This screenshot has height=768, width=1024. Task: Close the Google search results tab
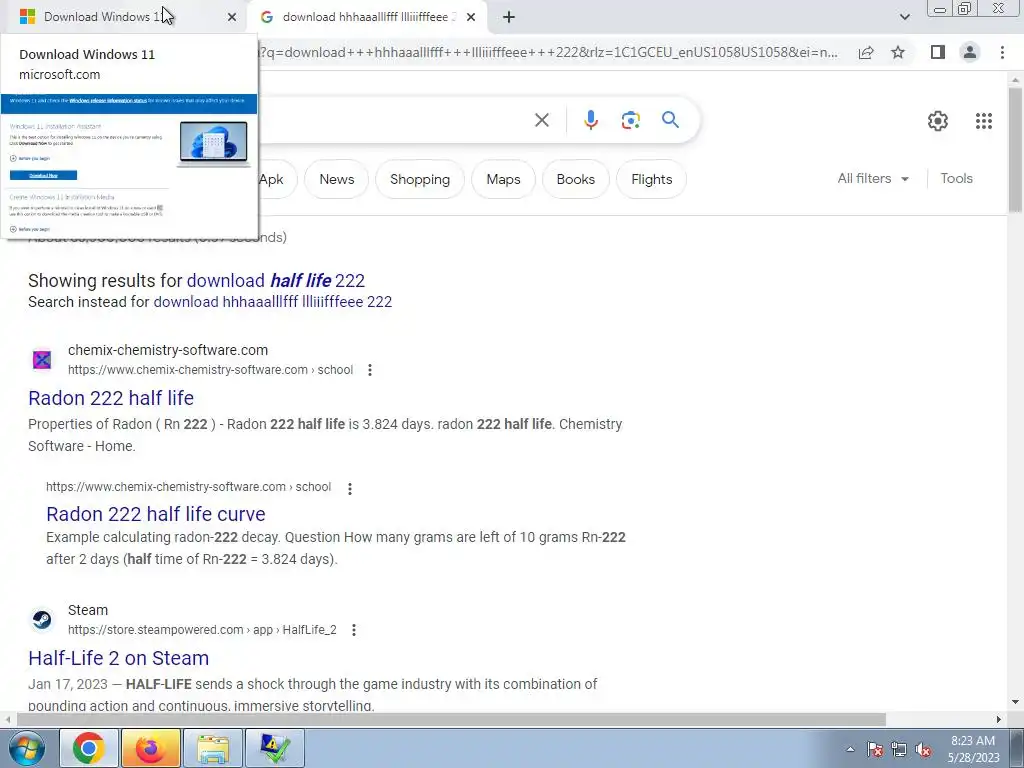[471, 17]
